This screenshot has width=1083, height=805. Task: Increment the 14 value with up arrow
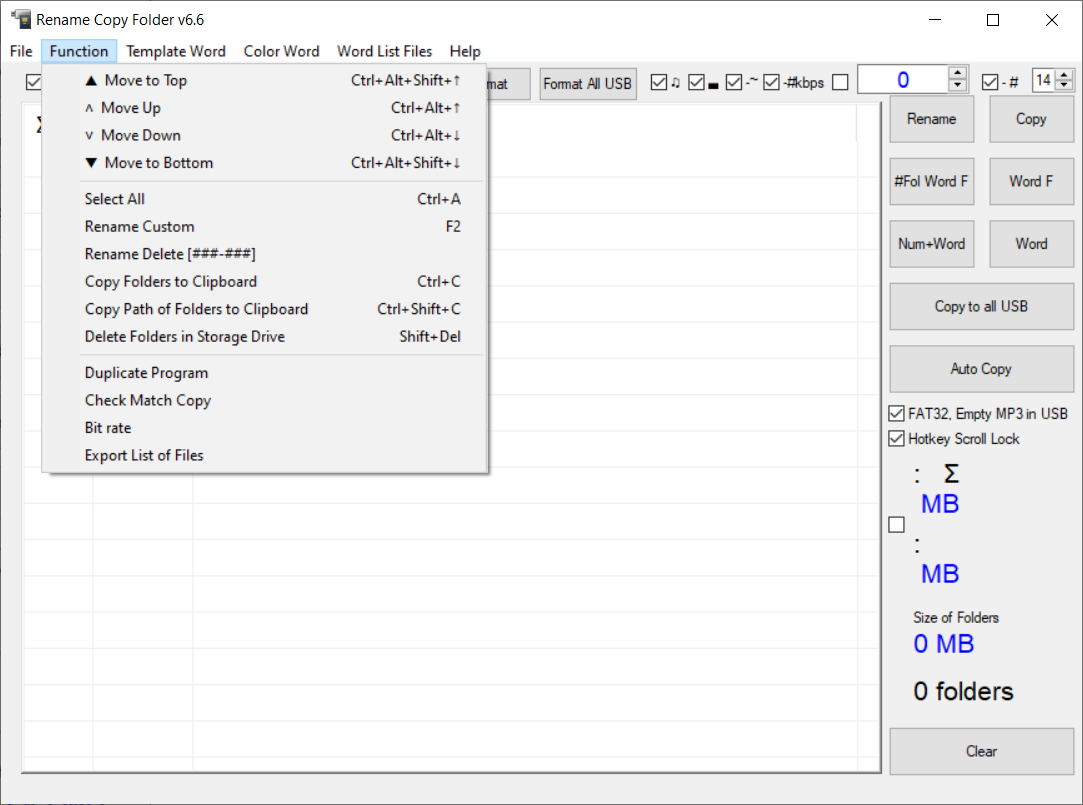1064,75
